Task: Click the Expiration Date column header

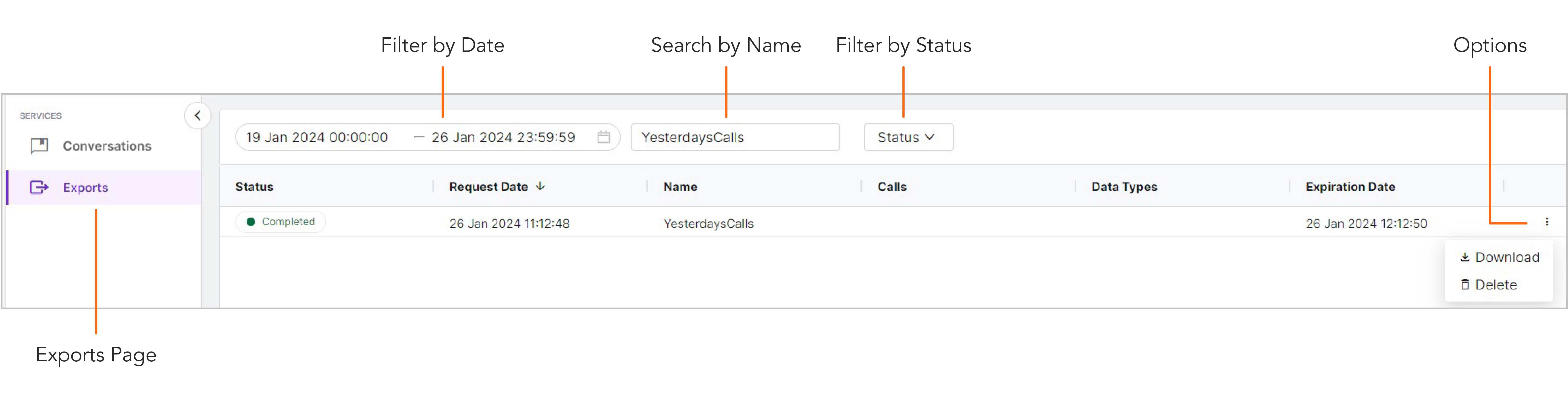Action: click(1350, 187)
